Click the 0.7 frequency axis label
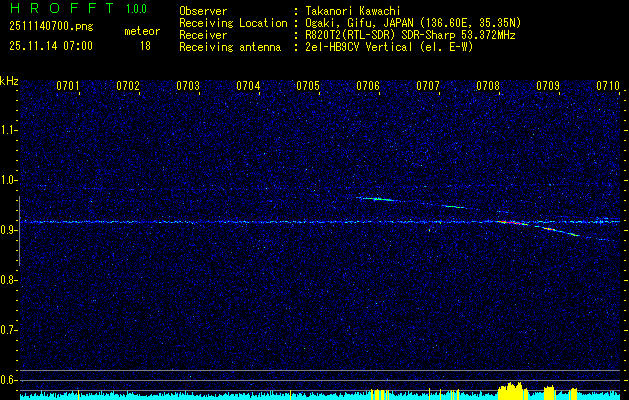Screen dimensions: 629x400 [9, 330]
